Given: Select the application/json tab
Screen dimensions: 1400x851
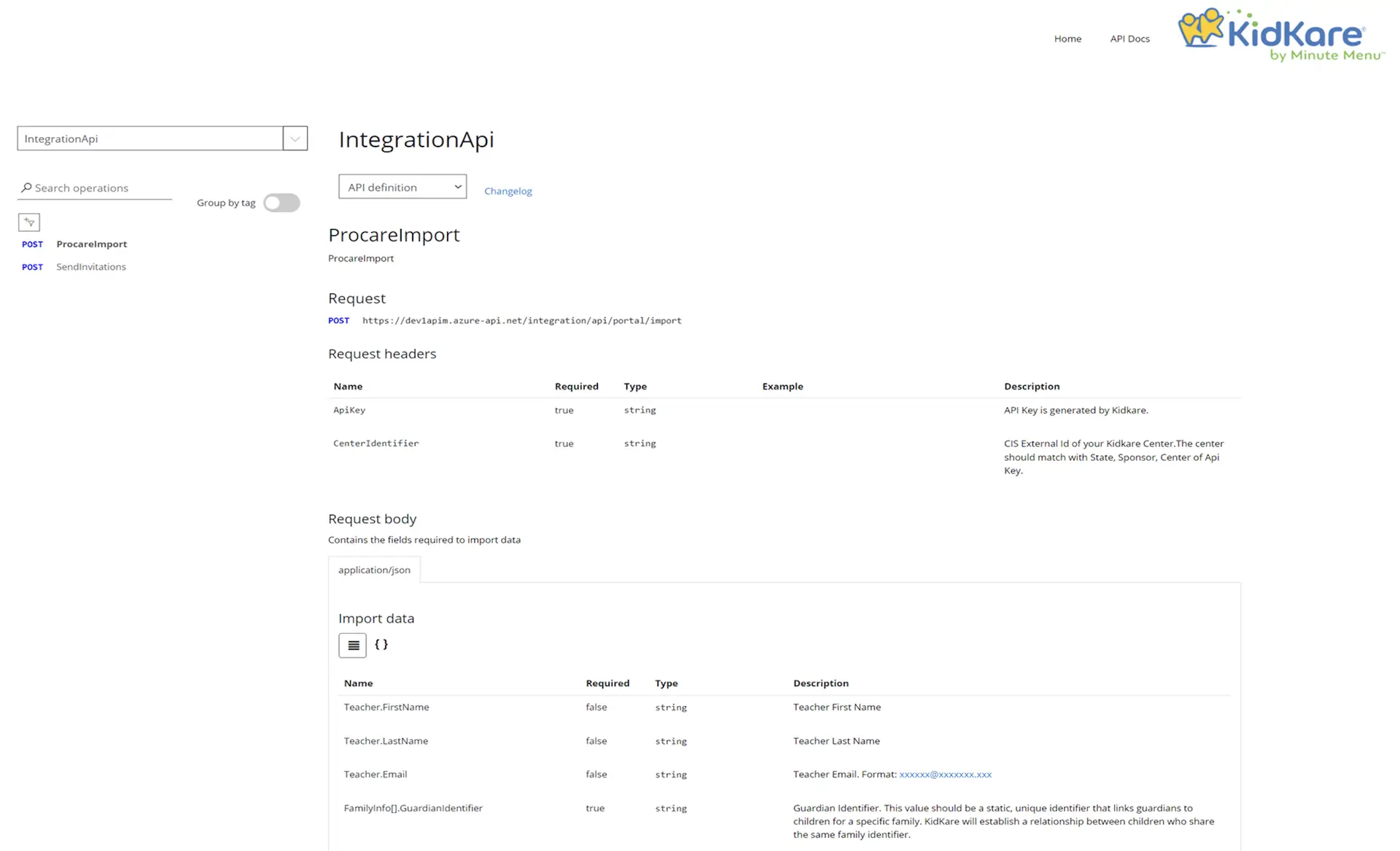Looking at the screenshot, I should tap(374, 570).
